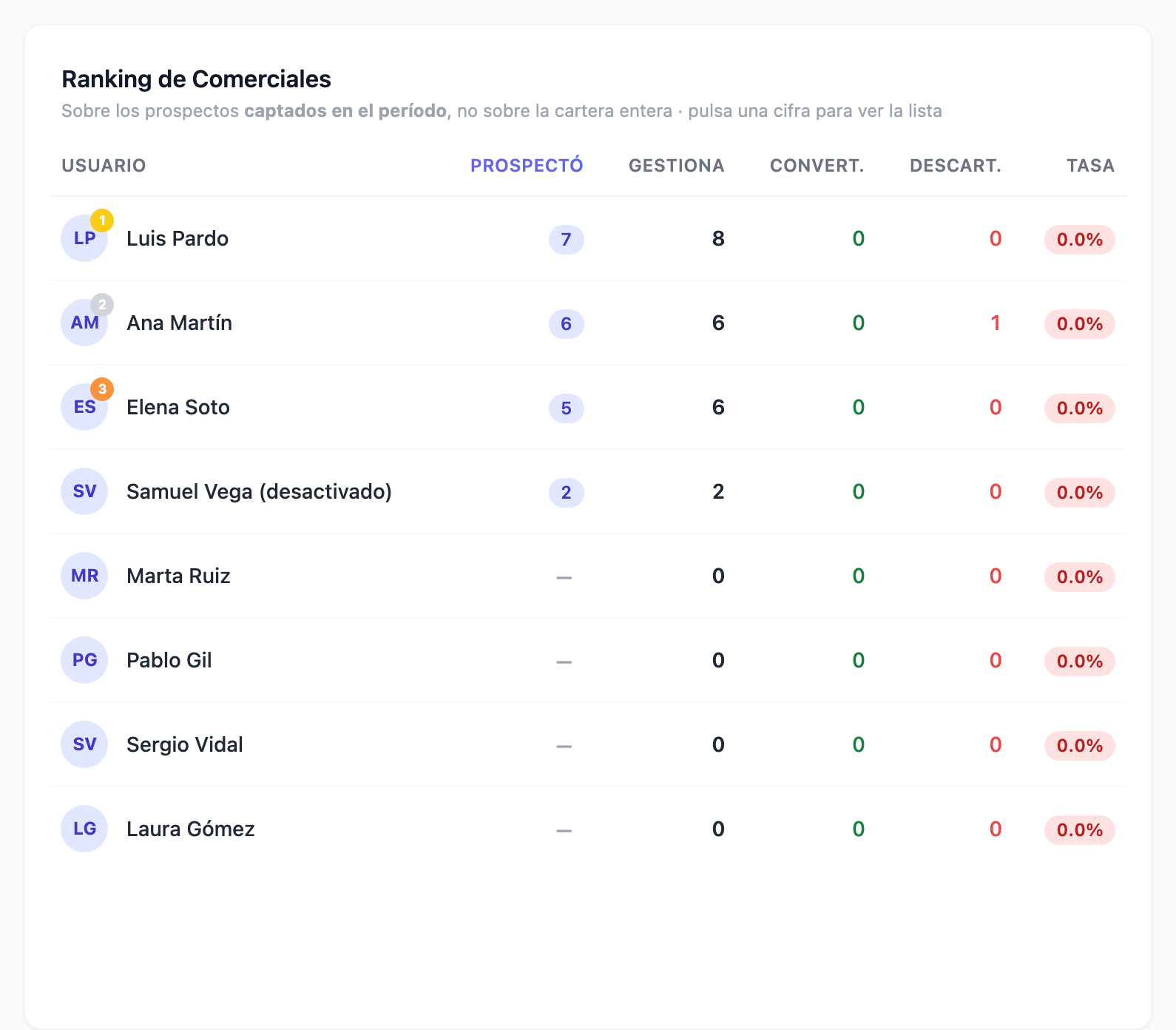This screenshot has height=1030, width=1176.
Task: Click Ana Martín's 0.0% rate badge
Action: (x=1080, y=324)
